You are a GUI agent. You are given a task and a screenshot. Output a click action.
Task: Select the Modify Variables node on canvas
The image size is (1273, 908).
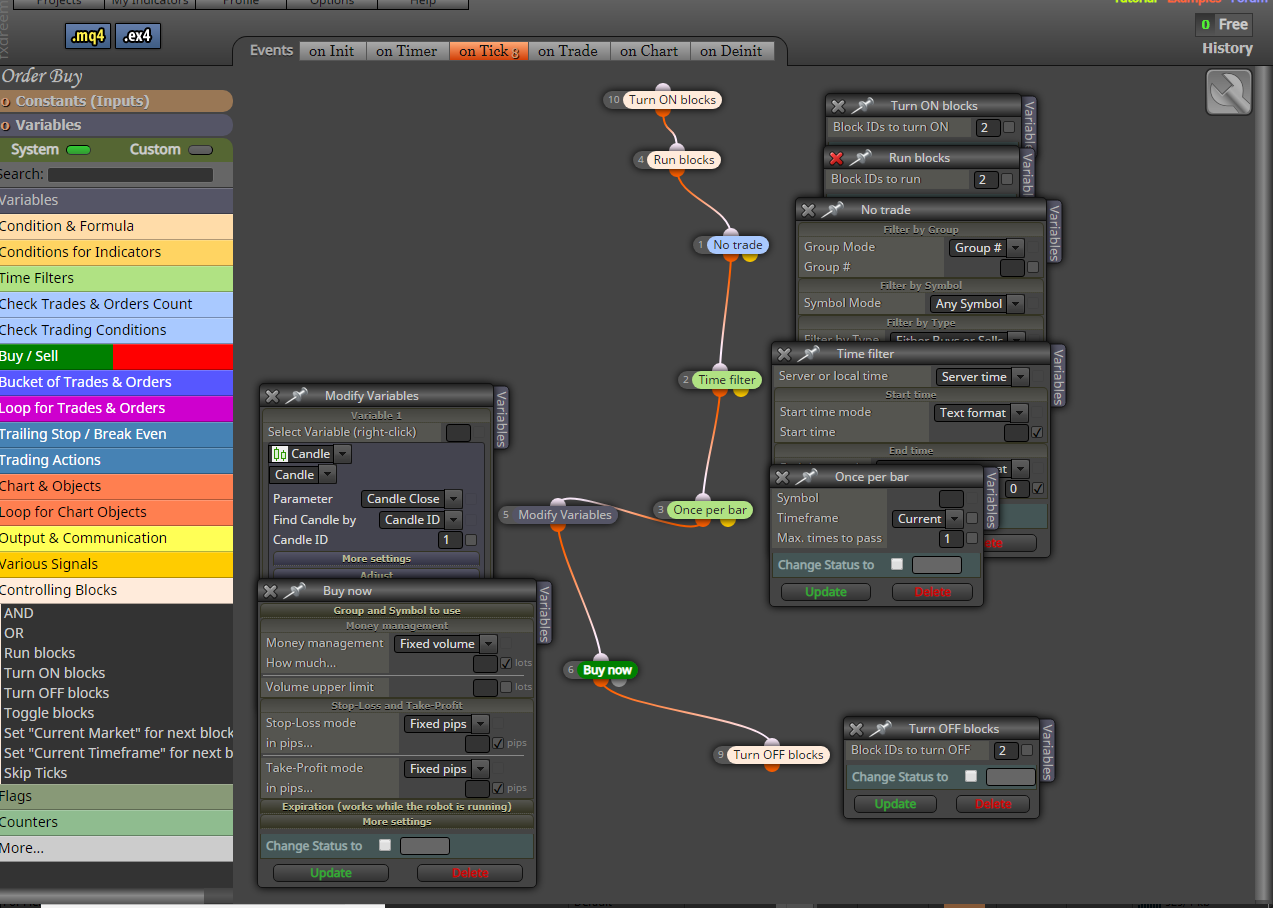pos(564,514)
